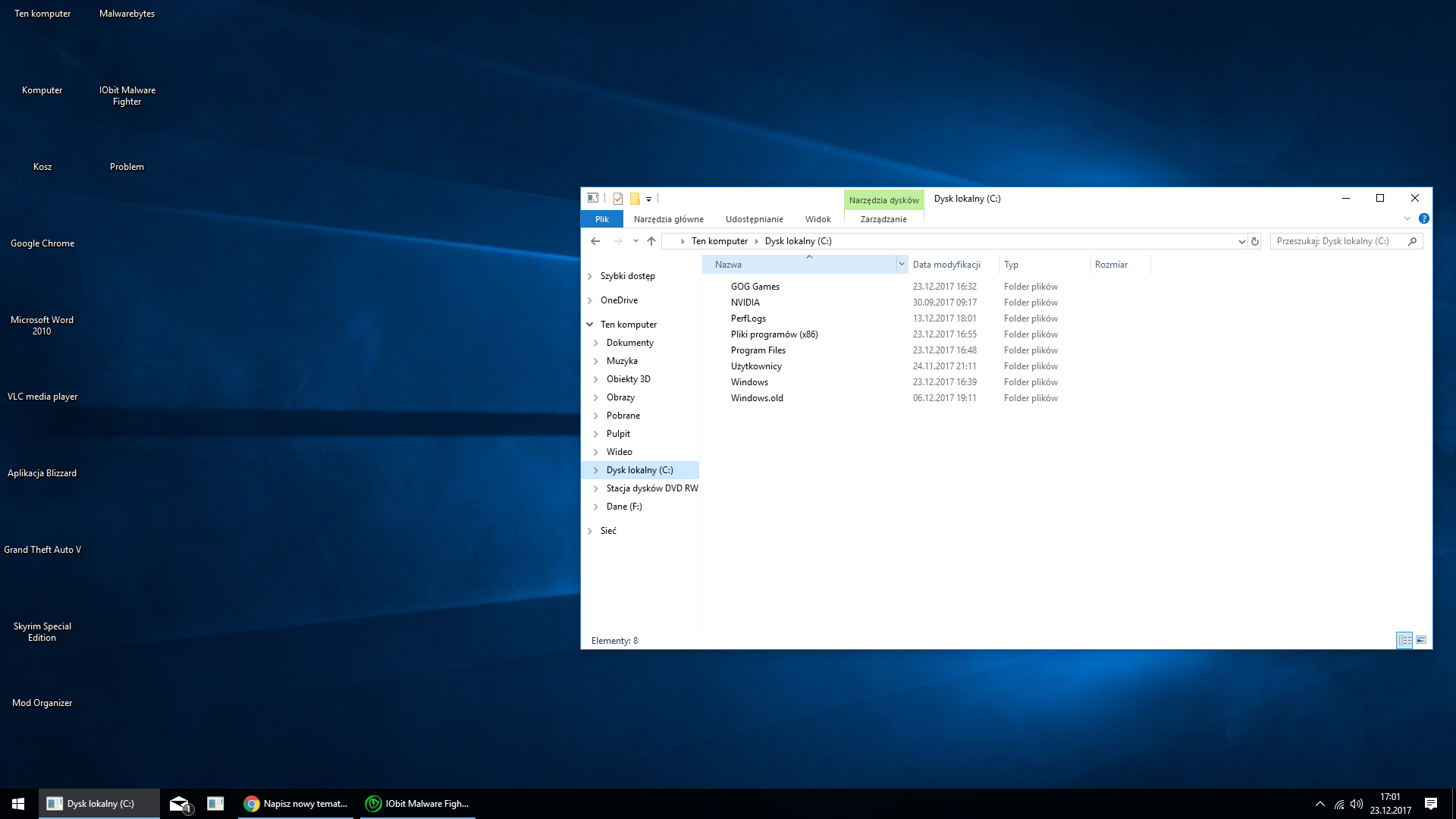
Task: Select Pliki programów (x86) folder
Action: (774, 334)
